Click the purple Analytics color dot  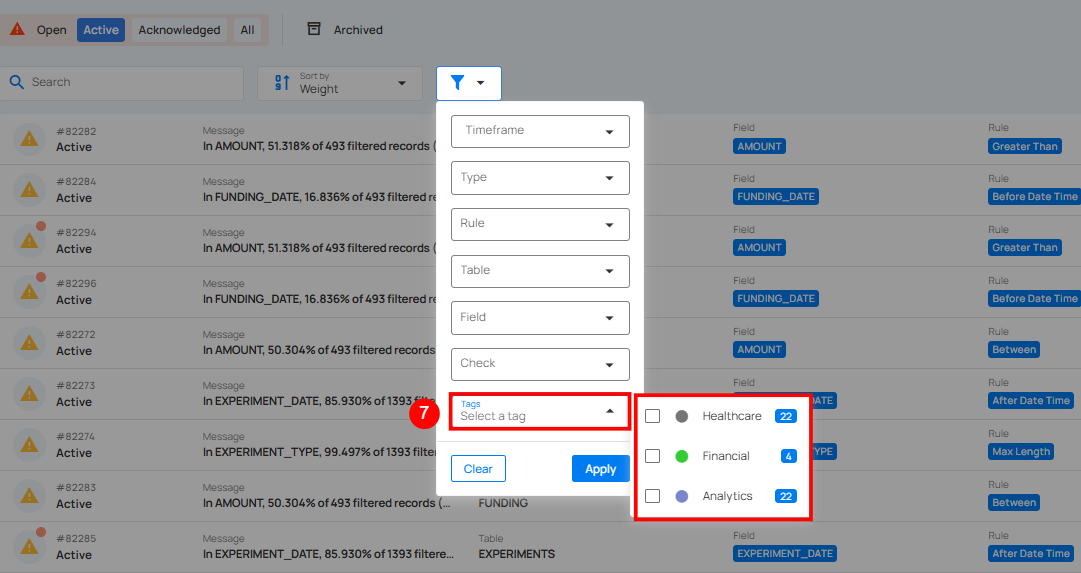click(x=682, y=496)
